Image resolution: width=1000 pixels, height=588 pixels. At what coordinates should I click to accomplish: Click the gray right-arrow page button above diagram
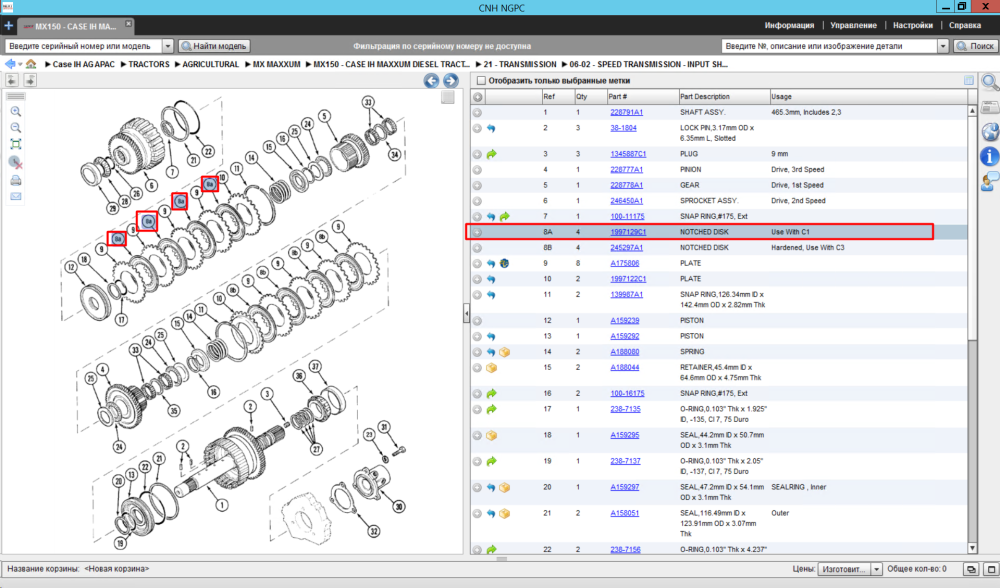pyautogui.click(x=30, y=80)
